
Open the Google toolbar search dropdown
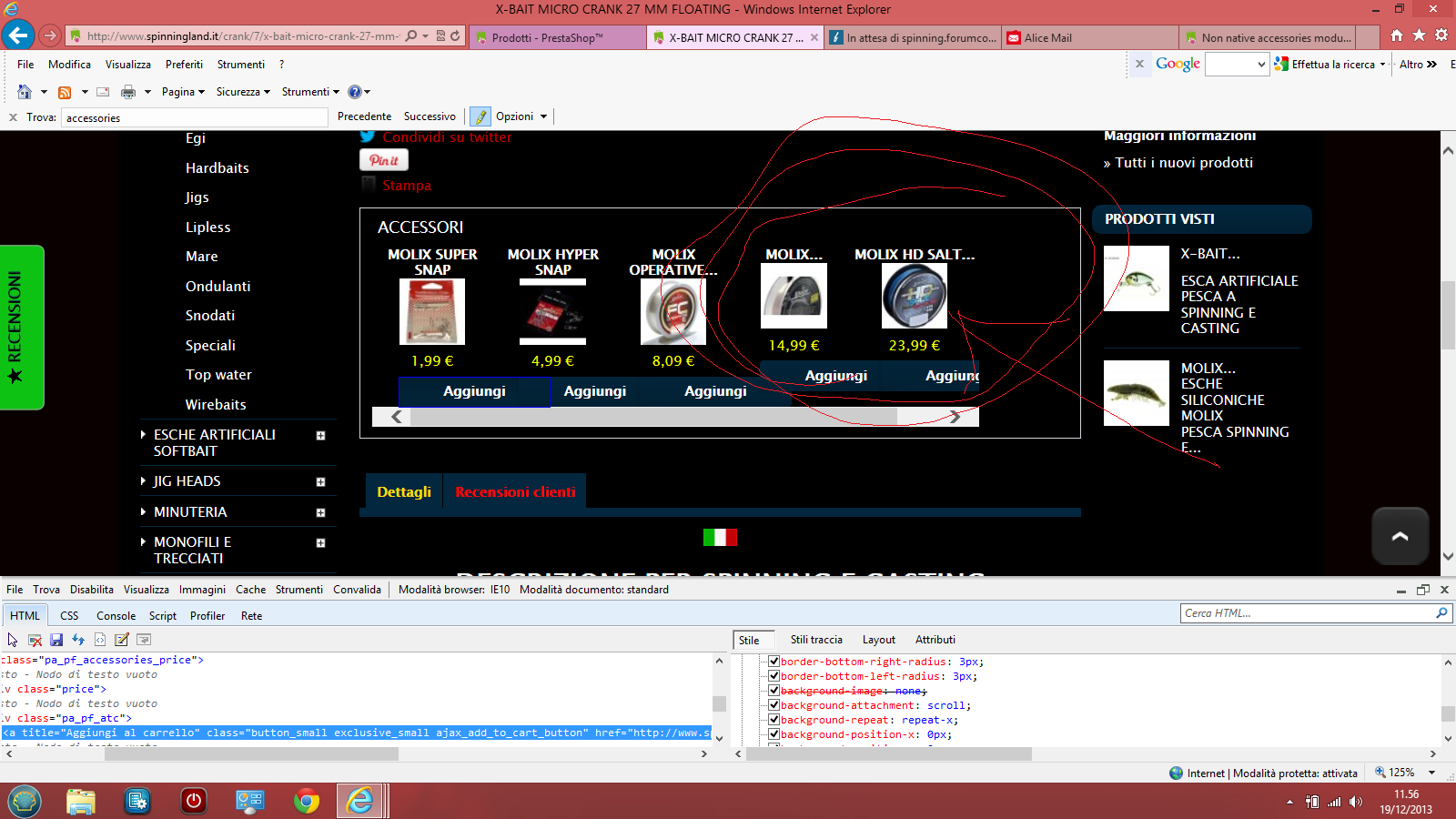[1261, 65]
